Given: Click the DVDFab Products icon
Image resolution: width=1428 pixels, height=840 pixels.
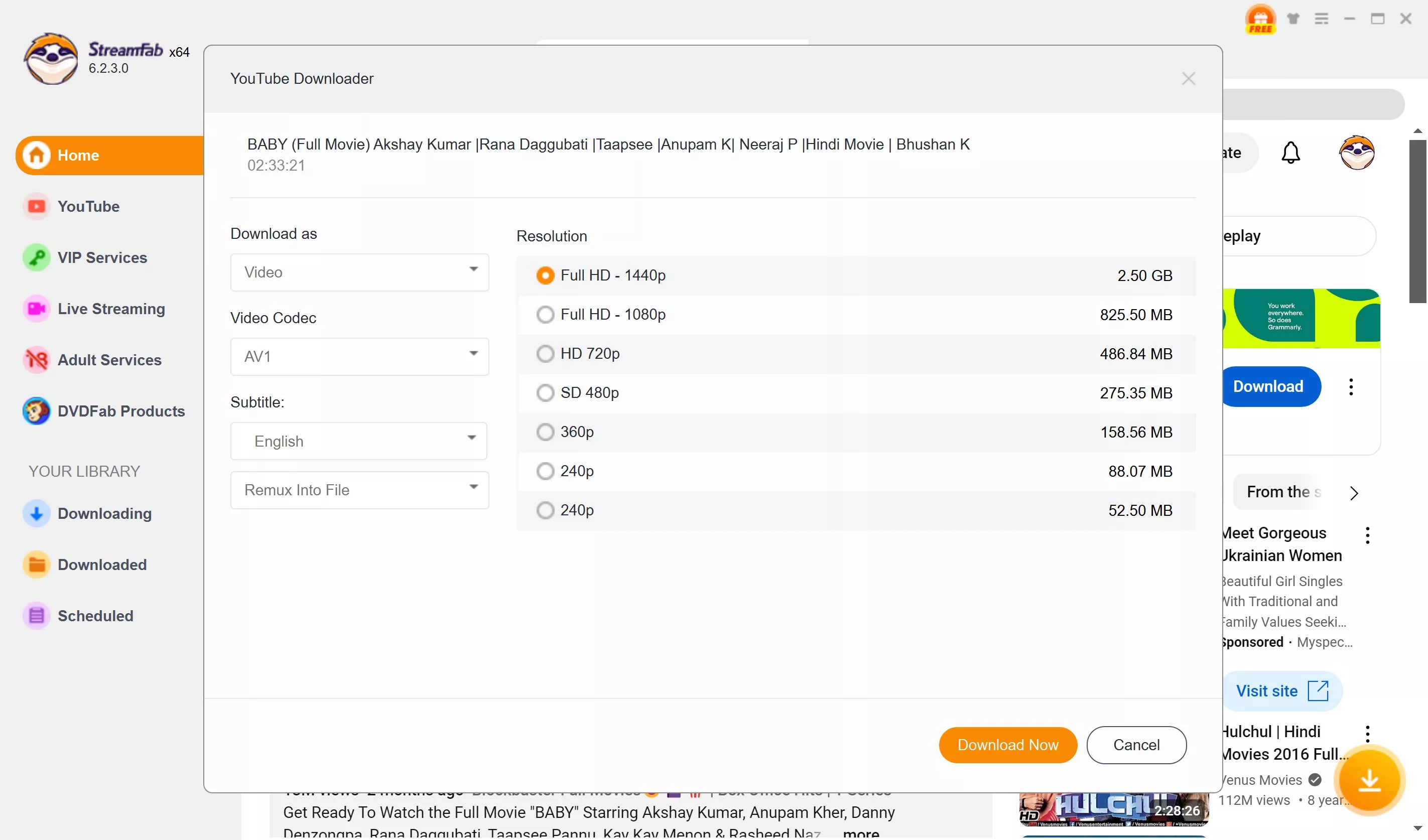Looking at the screenshot, I should (x=37, y=411).
